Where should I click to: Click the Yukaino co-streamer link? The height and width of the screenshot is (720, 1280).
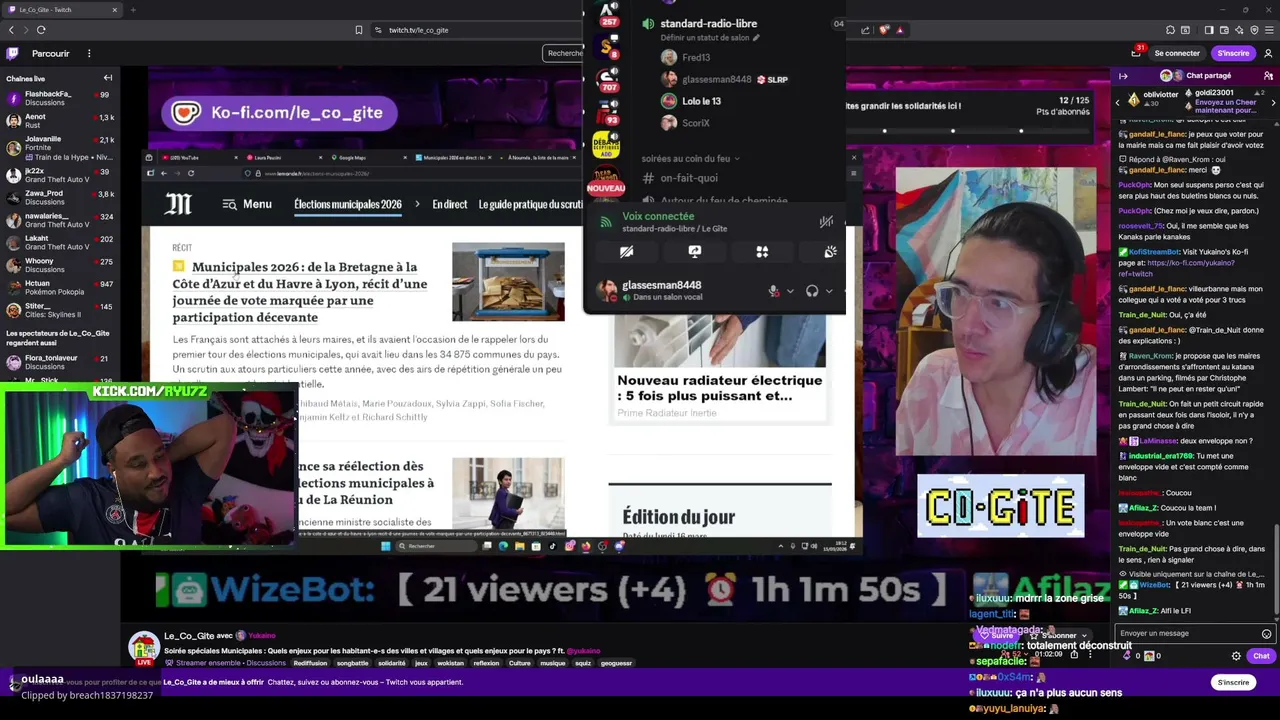point(262,636)
